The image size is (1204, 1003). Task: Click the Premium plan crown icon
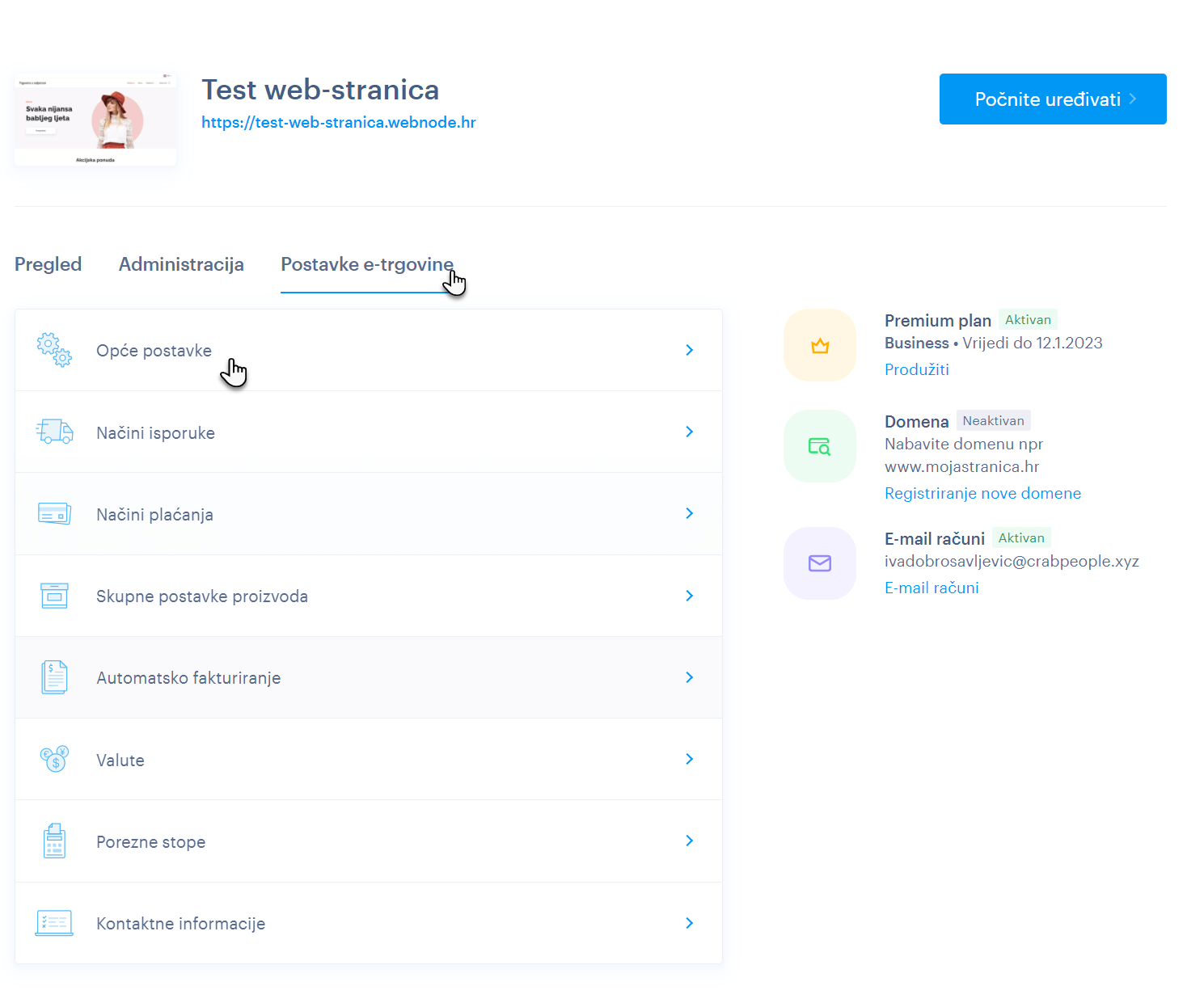coord(820,345)
